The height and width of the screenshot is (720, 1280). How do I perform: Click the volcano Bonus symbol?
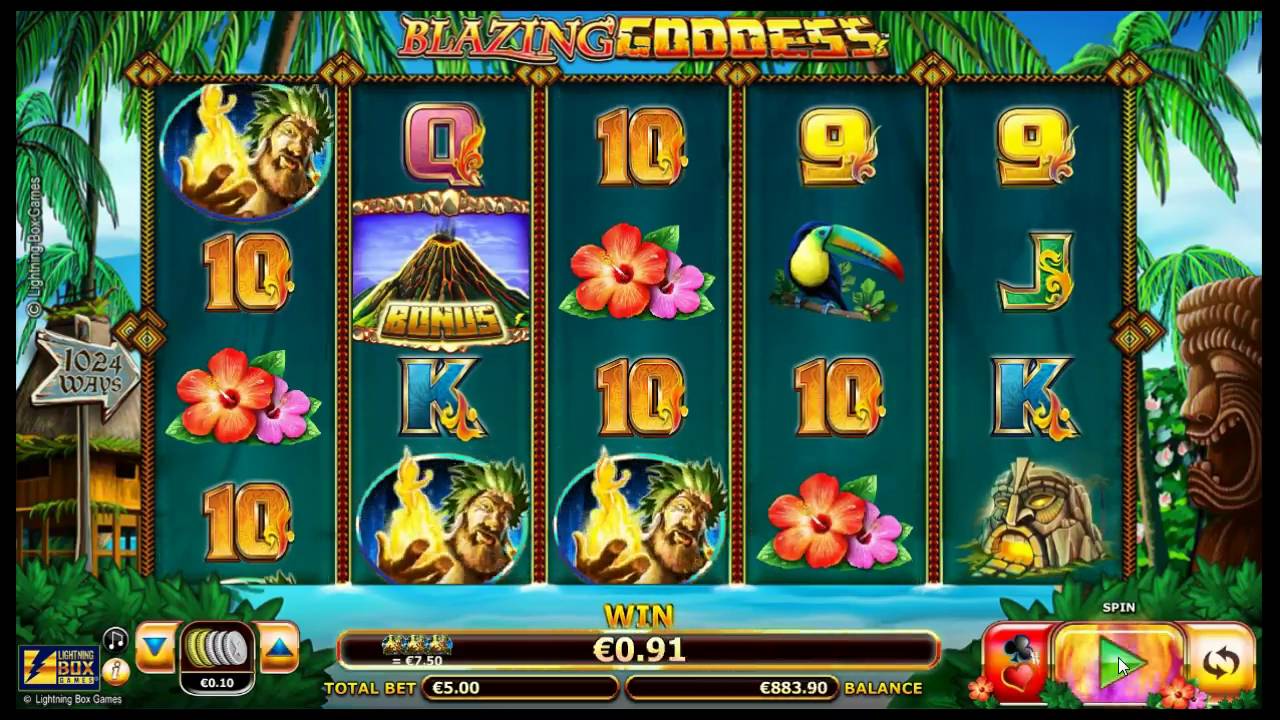(x=441, y=271)
